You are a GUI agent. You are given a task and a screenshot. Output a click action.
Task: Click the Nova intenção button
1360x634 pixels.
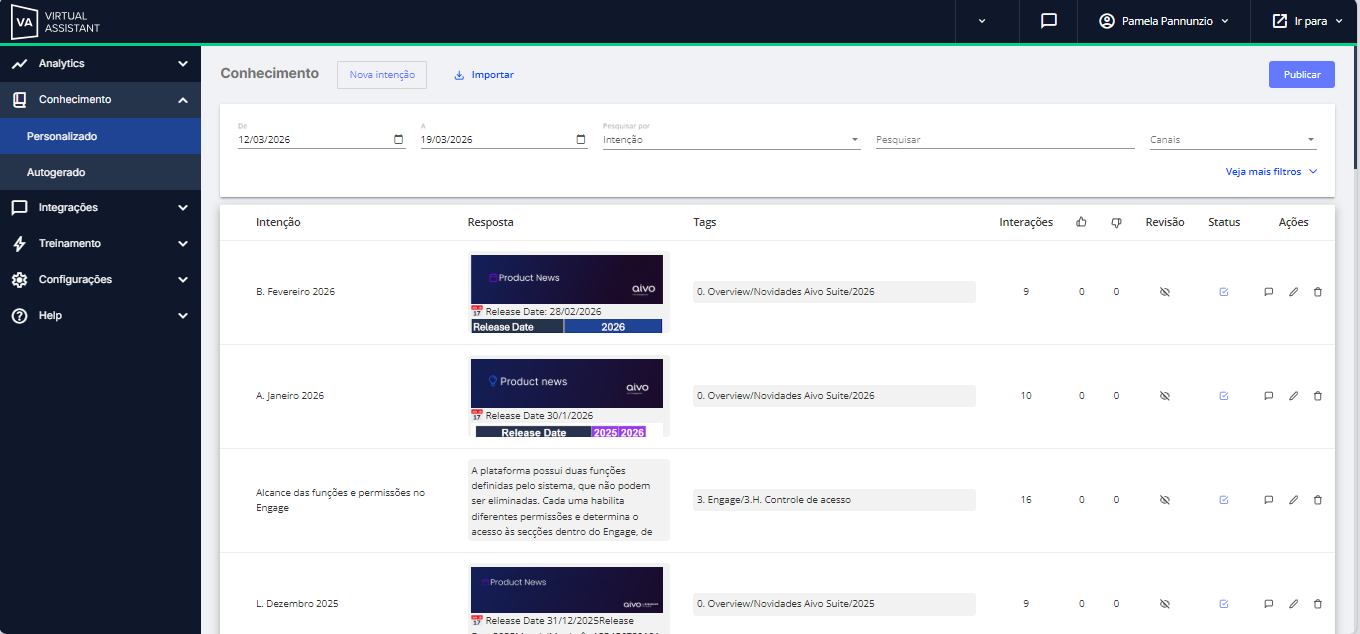382,75
